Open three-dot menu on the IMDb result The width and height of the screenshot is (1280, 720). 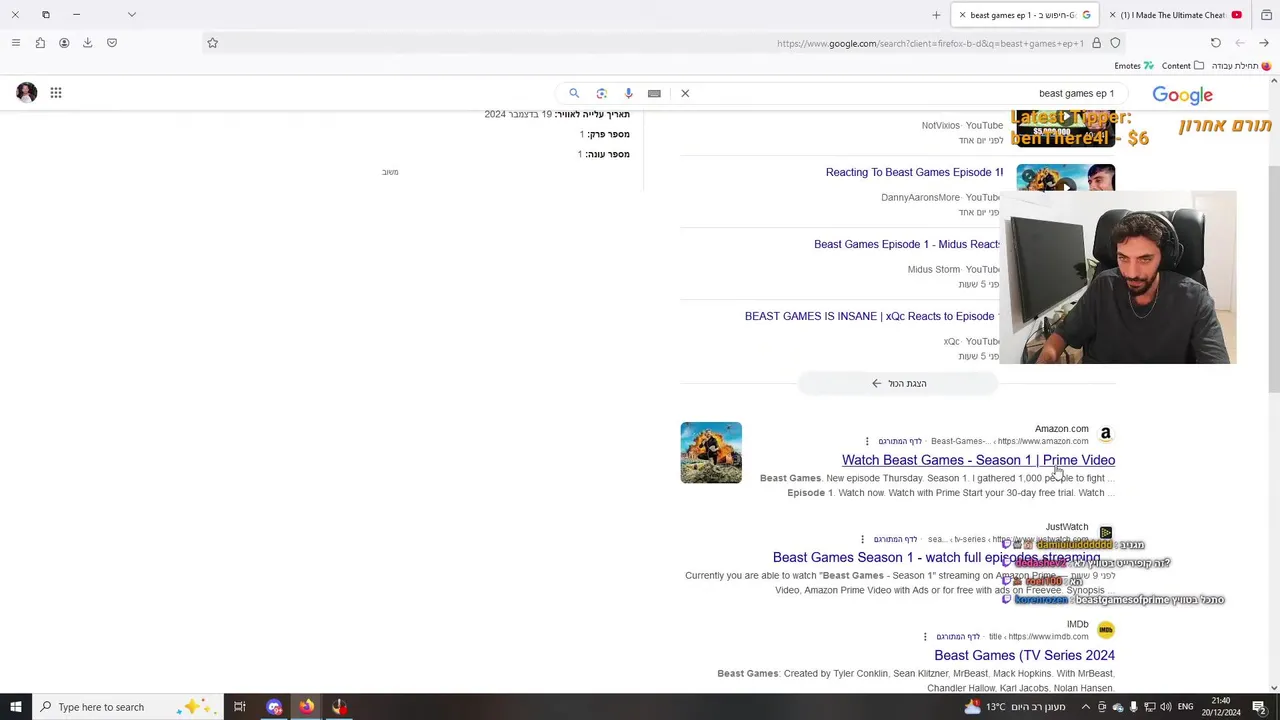coord(925,637)
